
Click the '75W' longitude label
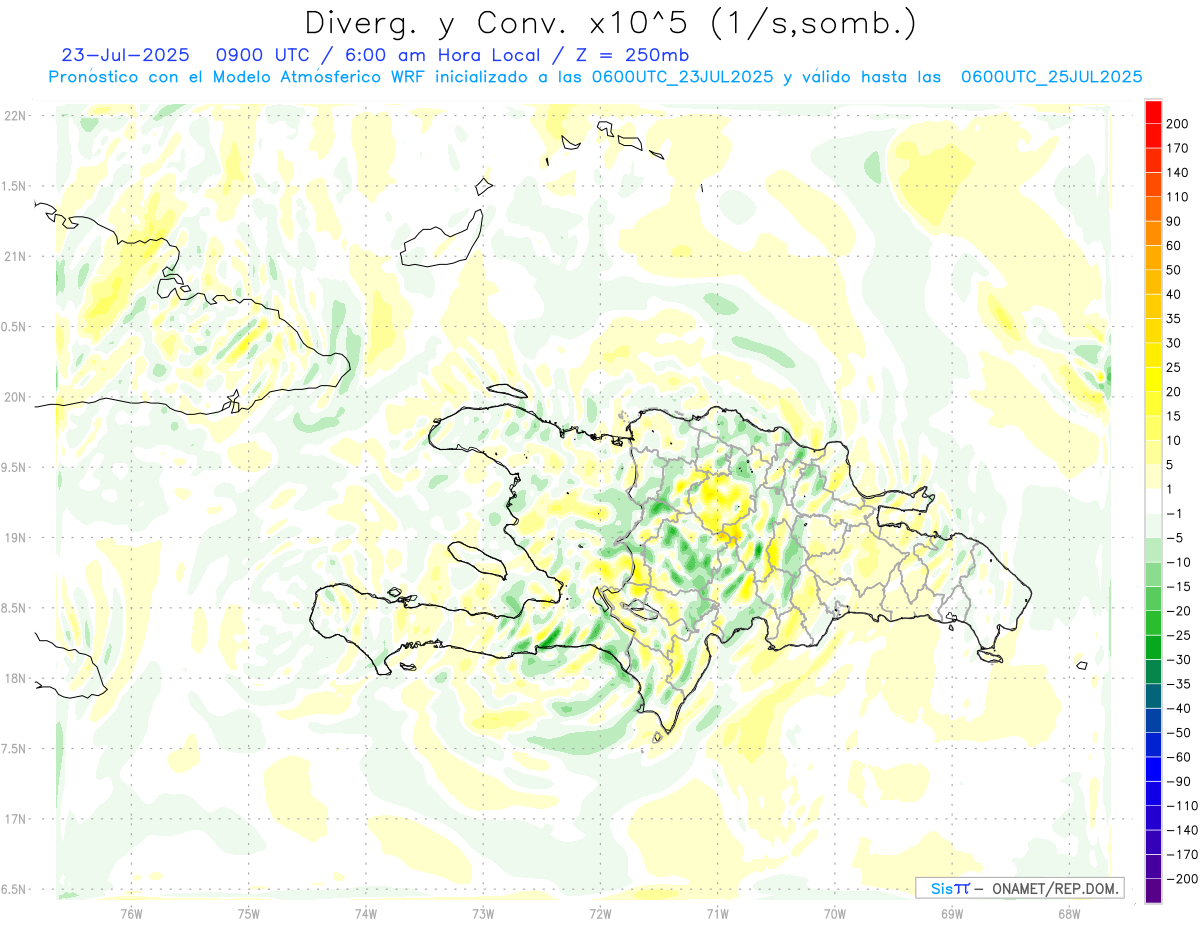pos(249,914)
